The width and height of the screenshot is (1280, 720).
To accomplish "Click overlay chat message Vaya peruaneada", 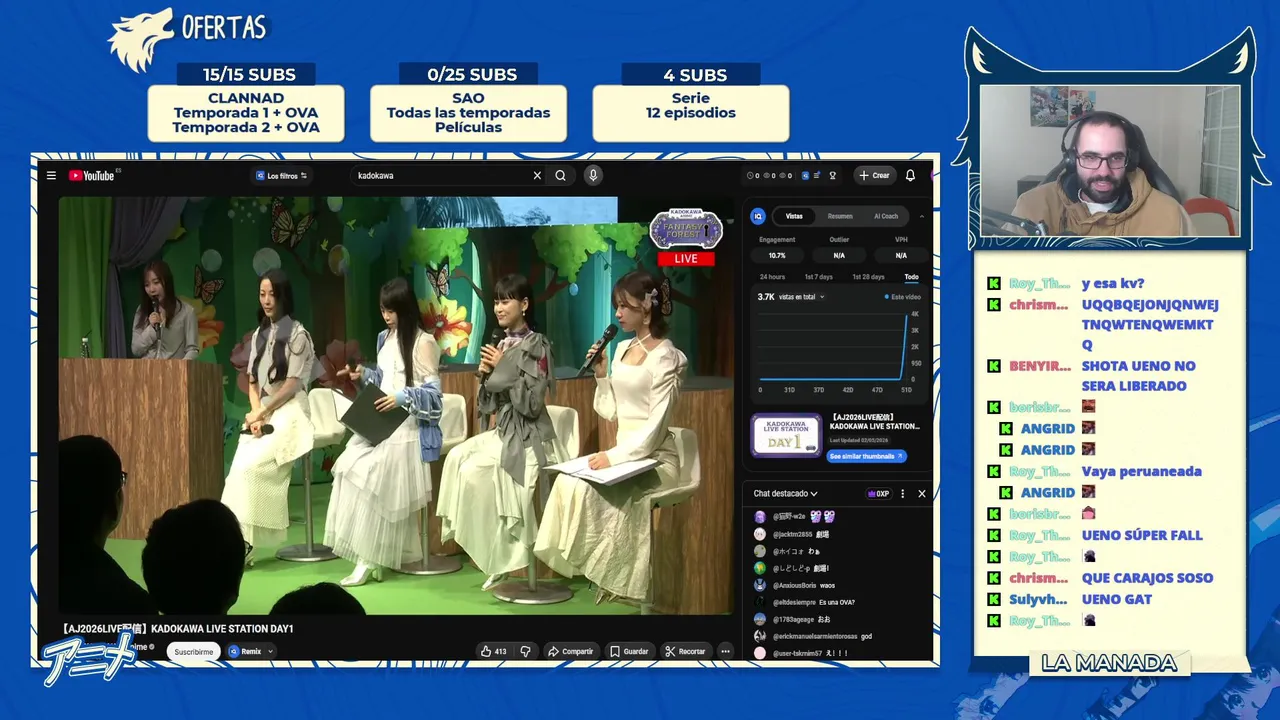I will point(1141,471).
